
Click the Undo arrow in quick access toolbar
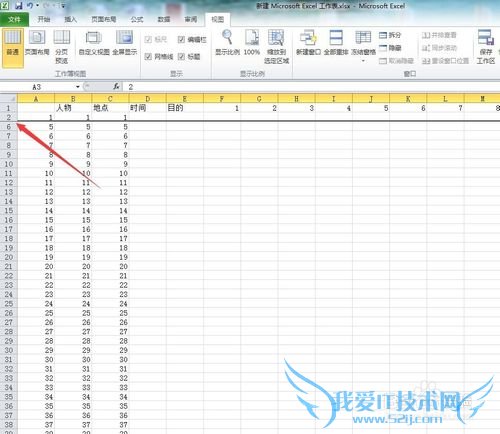tap(30, 6)
